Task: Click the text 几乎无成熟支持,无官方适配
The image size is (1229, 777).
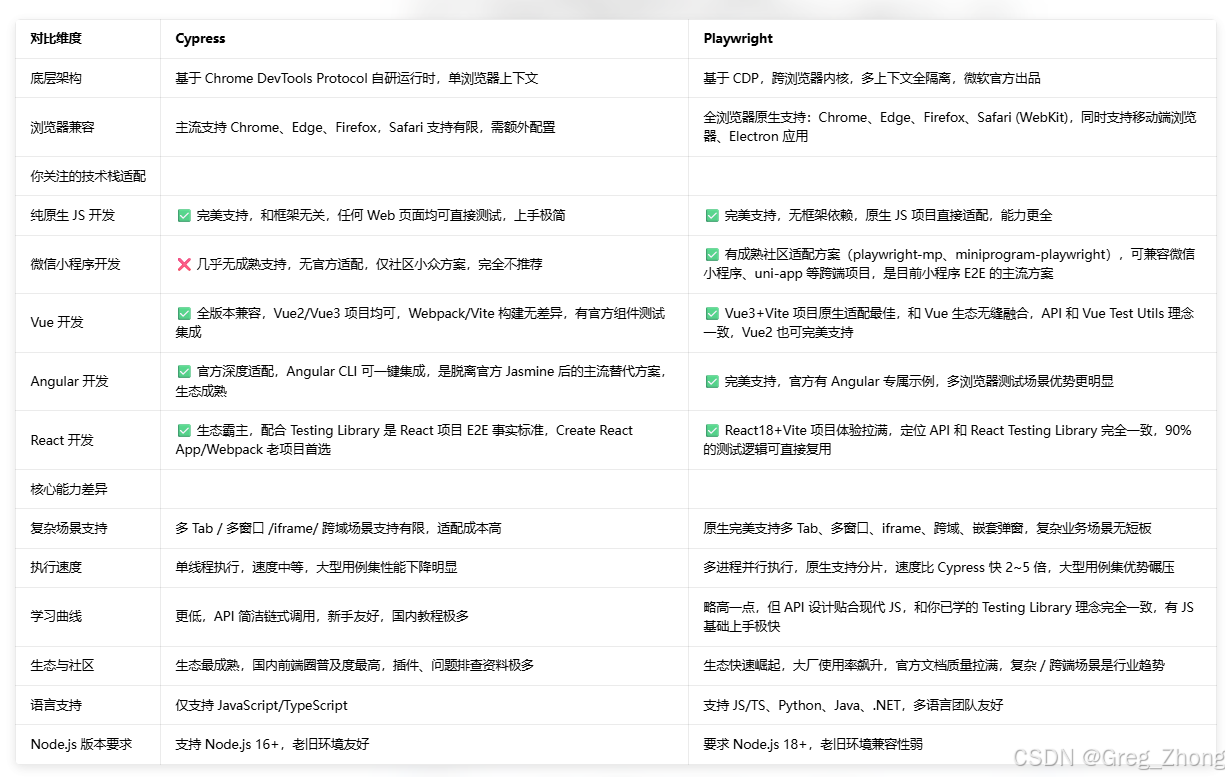Action: (x=283, y=265)
